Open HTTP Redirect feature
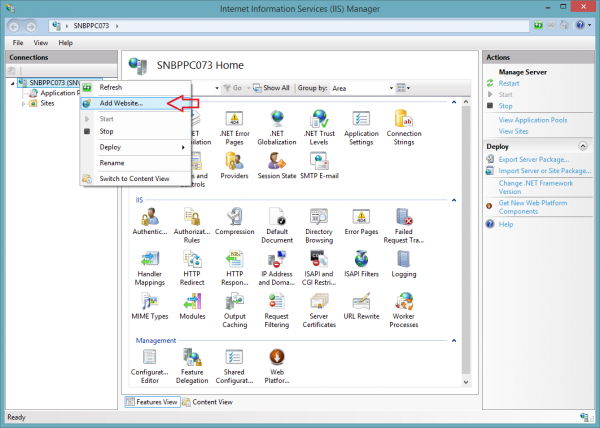 pos(192,268)
